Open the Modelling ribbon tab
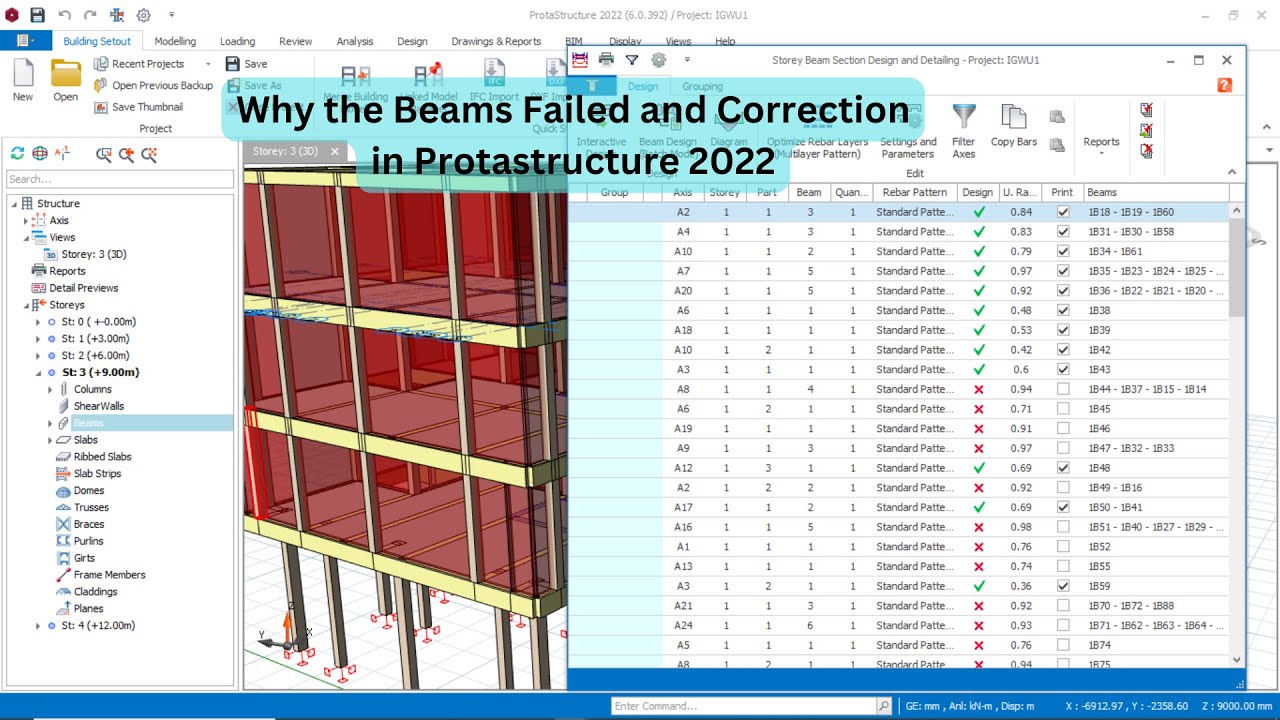 coord(175,41)
